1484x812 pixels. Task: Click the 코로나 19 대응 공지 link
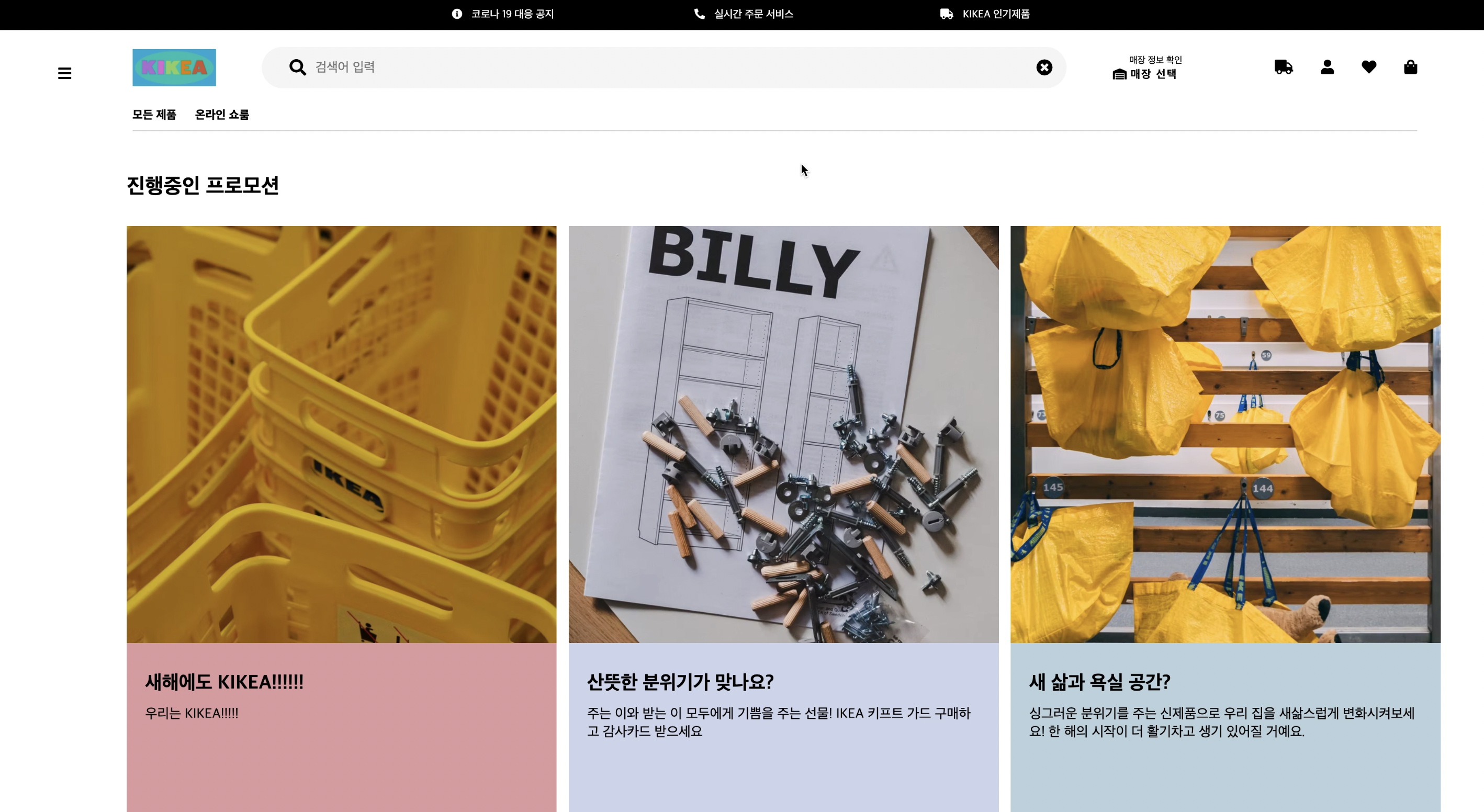coord(512,14)
